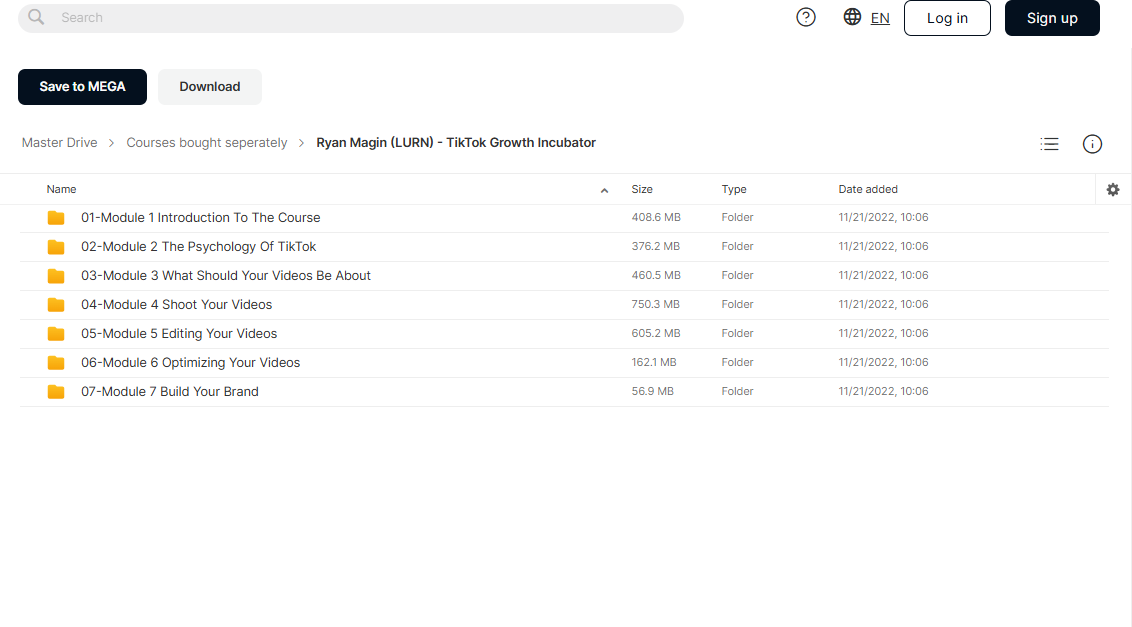This screenshot has height=627, width=1132.
Task: Toggle the Name sort direction arrow
Action: pos(604,191)
